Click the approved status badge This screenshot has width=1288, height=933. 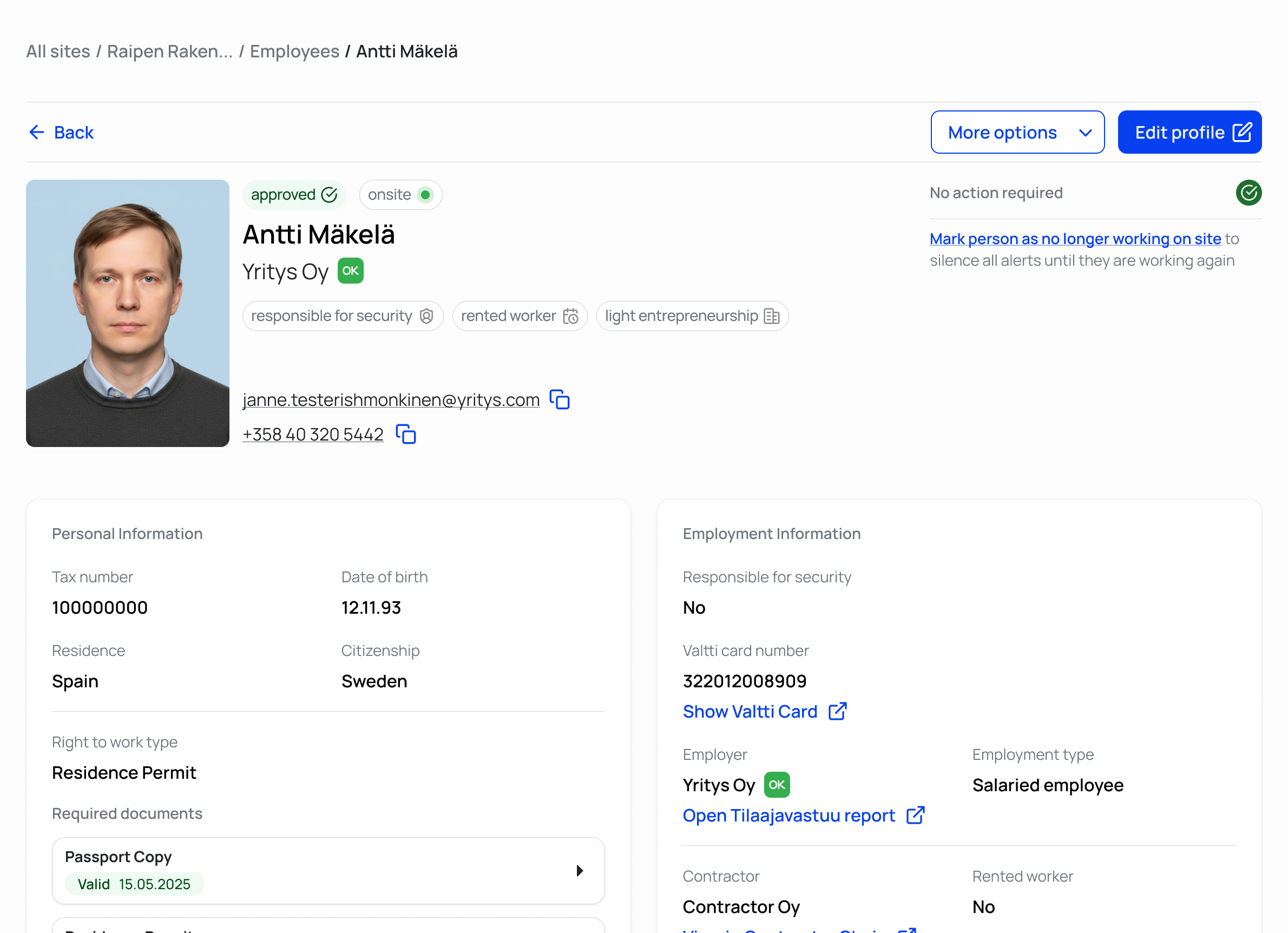pos(294,195)
